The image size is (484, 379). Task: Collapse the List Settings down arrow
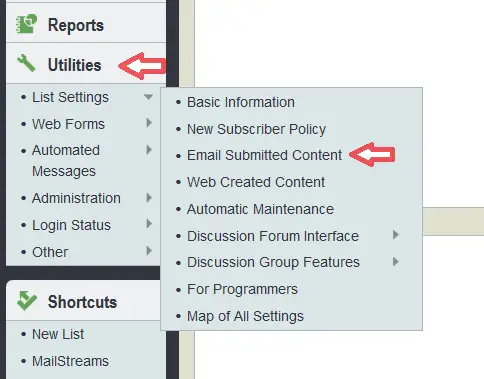148,97
